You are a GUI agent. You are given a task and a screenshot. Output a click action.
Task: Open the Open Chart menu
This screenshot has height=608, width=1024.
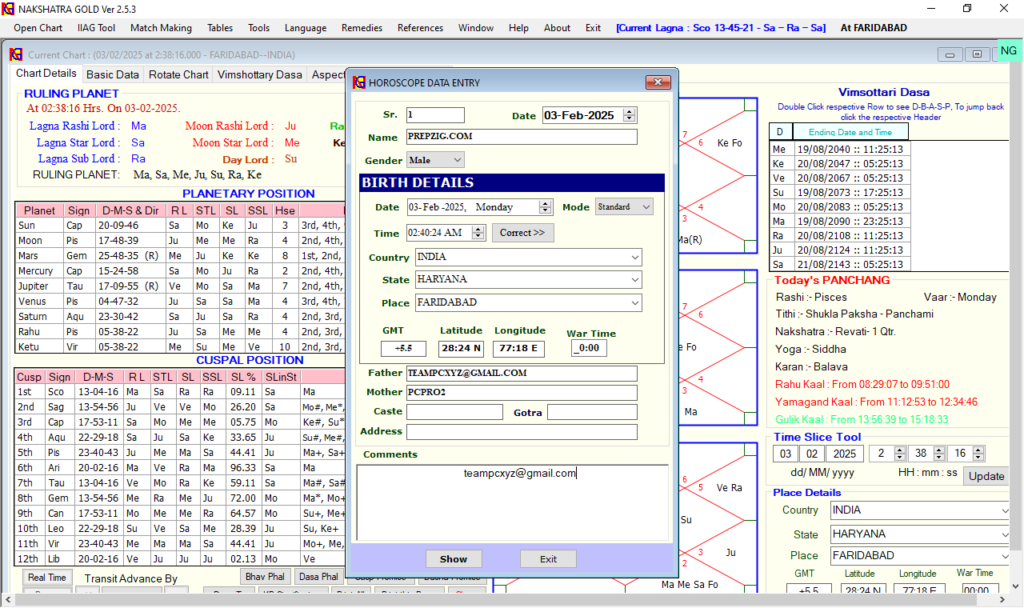[x=38, y=27]
